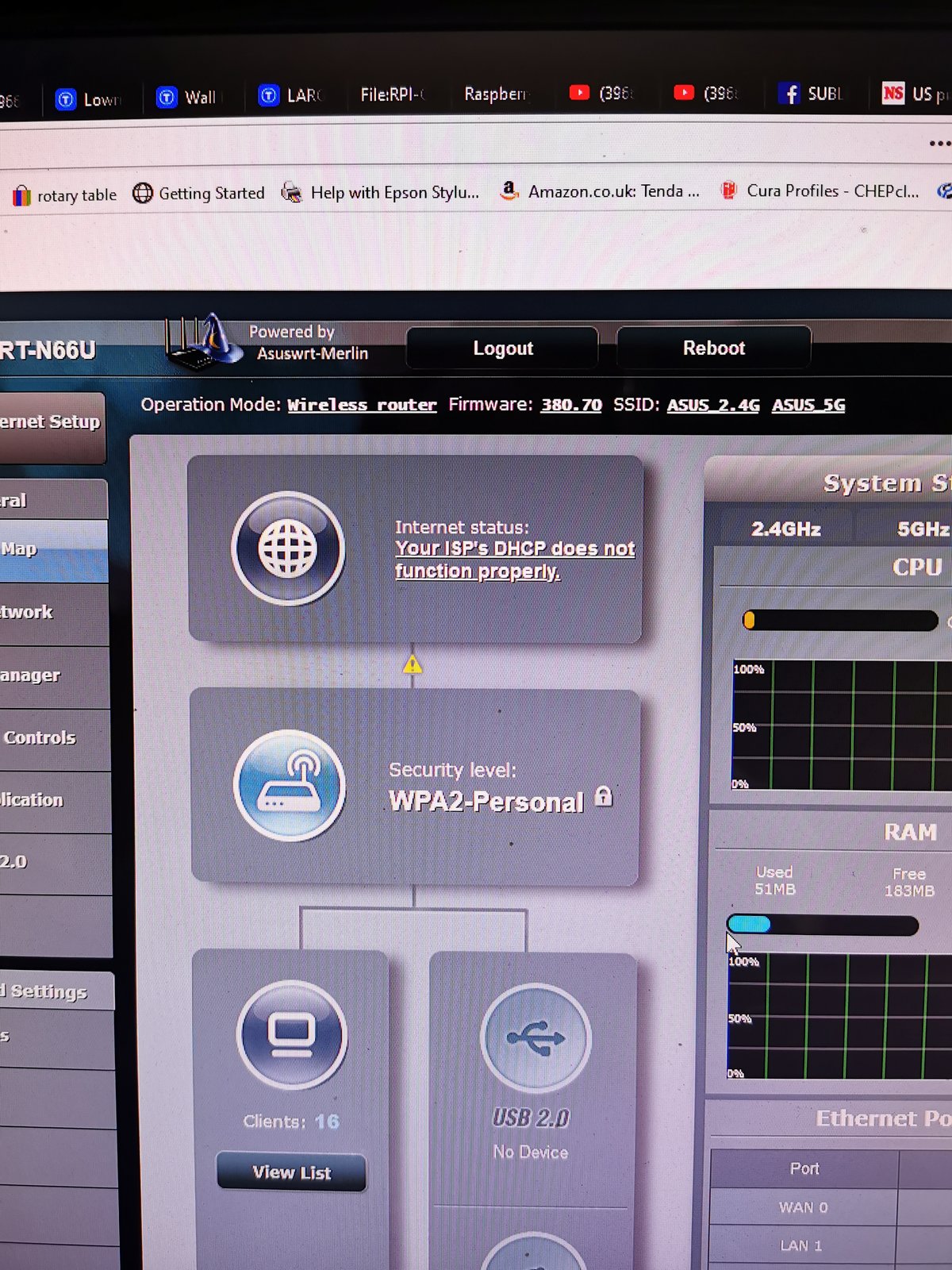Click the Logout button
Image resolution: width=952 pixels, height=1270 pixels.
(x=503, y=348)
